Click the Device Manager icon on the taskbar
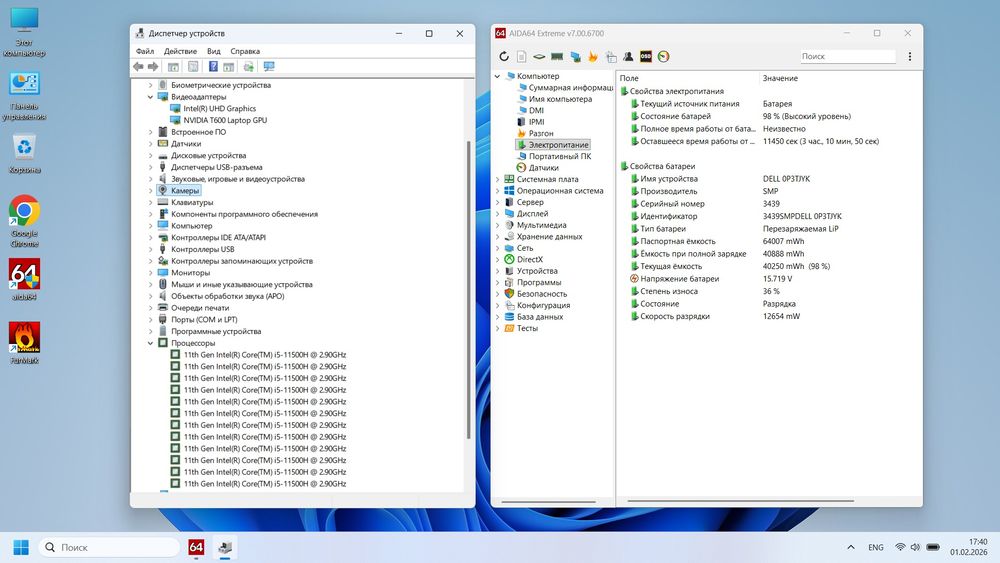1000x563 pixels. pyautogui.click(x=224, y=547)
